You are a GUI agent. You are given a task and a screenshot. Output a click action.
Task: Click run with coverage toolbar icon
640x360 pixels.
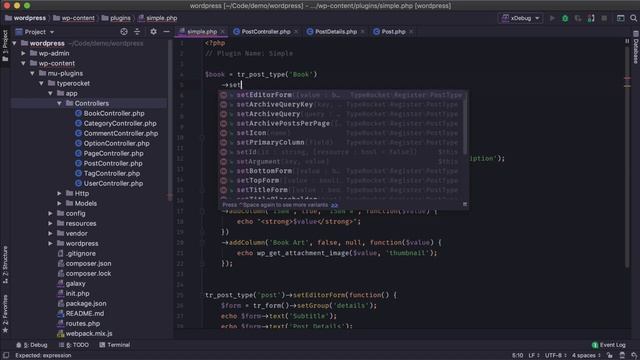tap(578, 18)
